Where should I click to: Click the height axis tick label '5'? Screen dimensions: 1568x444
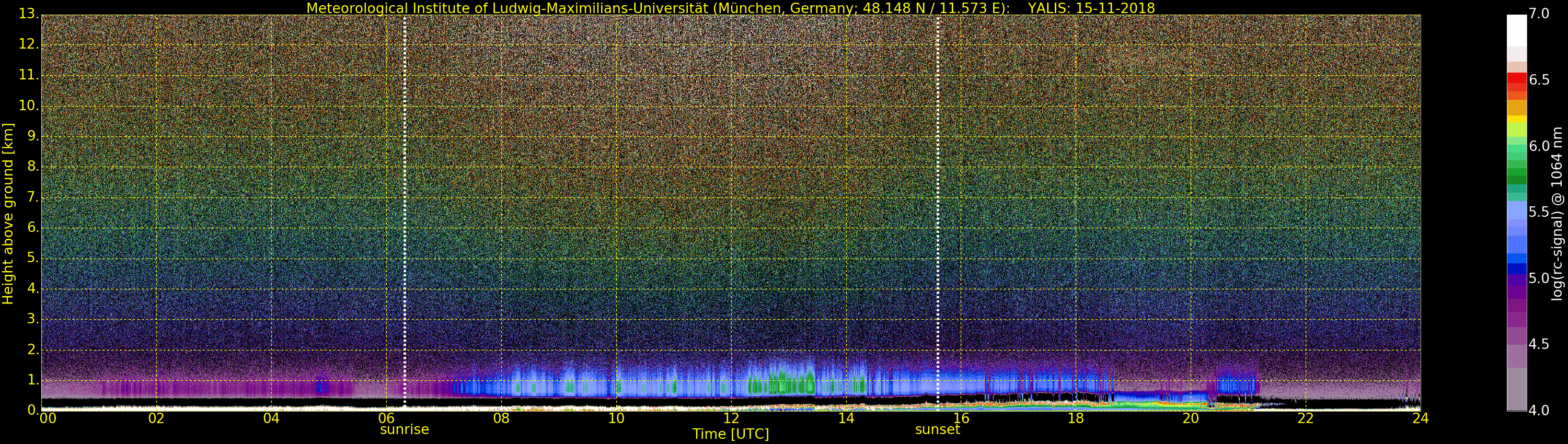[32, 258]
